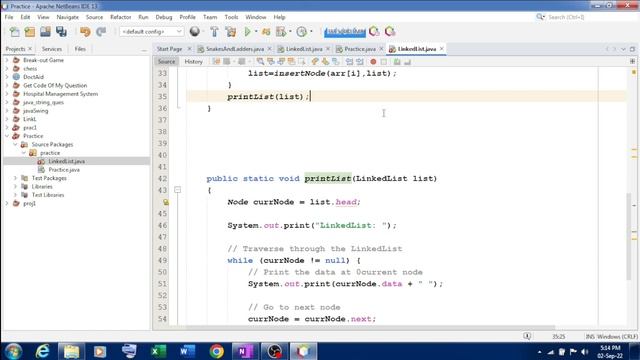Close the Practice.java editor tab

(x=381, y=49)
